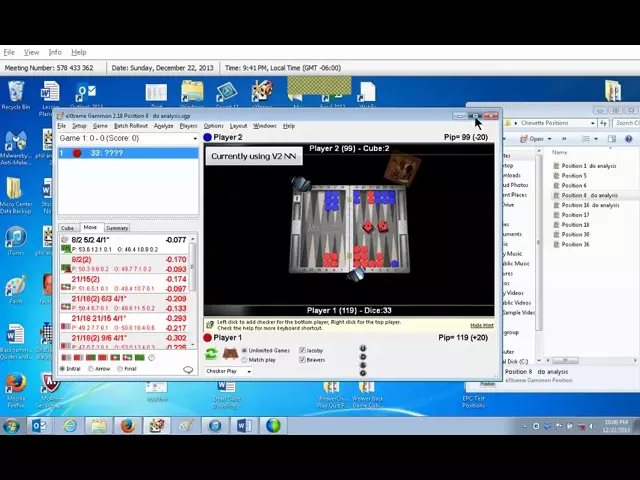Click the clock icon under move list
Screen dimensions: 640x480
151,358
